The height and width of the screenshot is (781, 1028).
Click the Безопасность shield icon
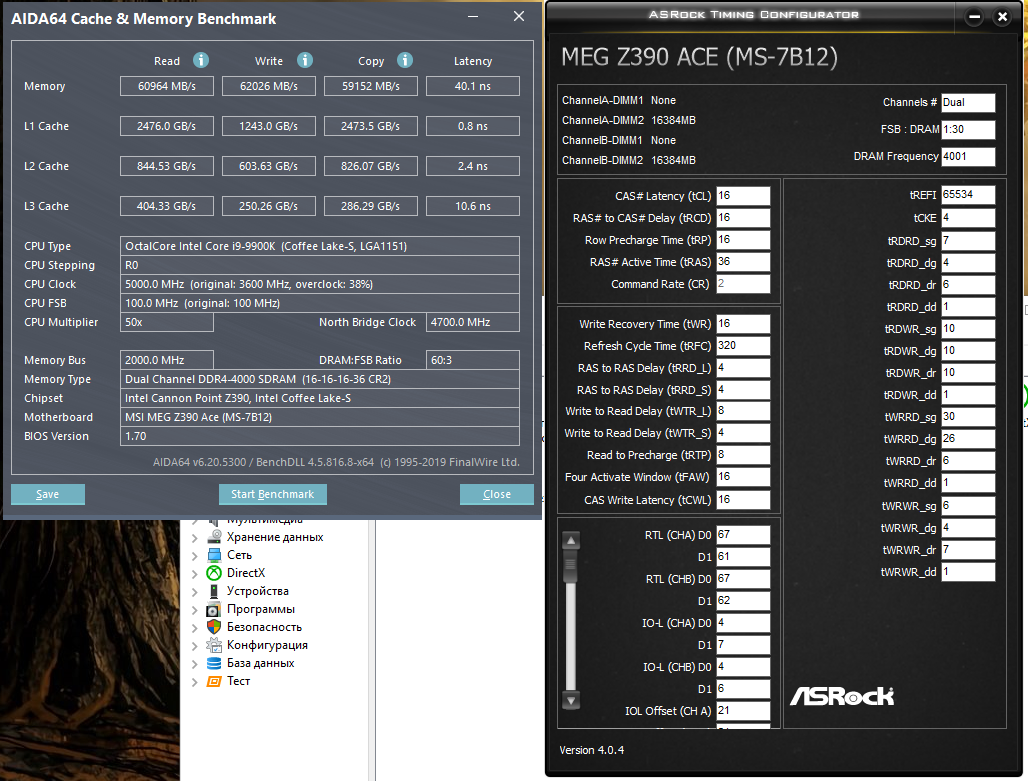214,627
